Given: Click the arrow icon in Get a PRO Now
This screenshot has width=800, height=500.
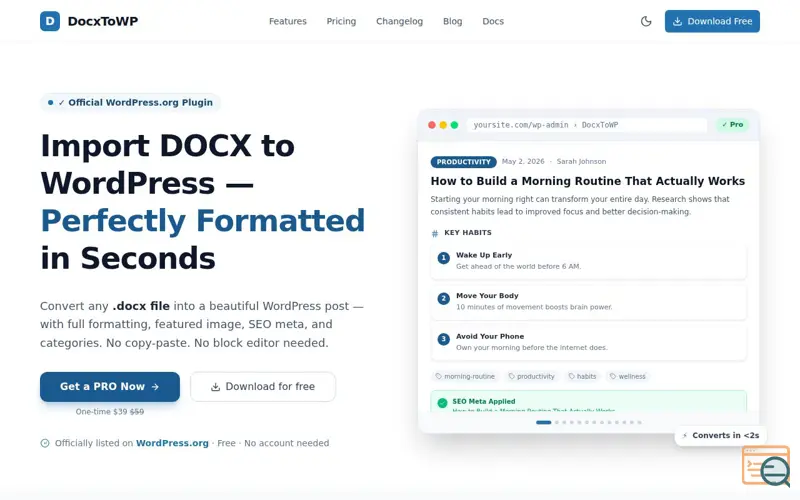Looking at the screenshot, I should tap(155, 387).
